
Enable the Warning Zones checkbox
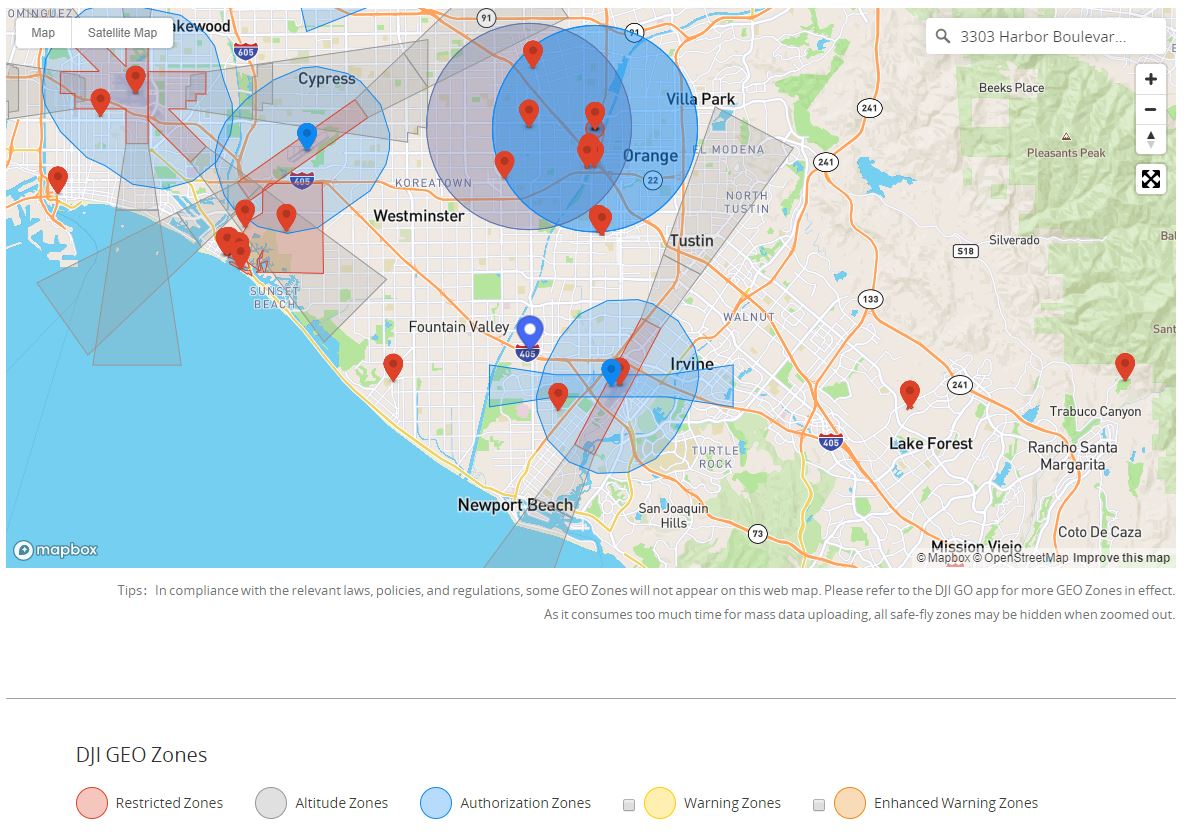click(x=628, y=803)
